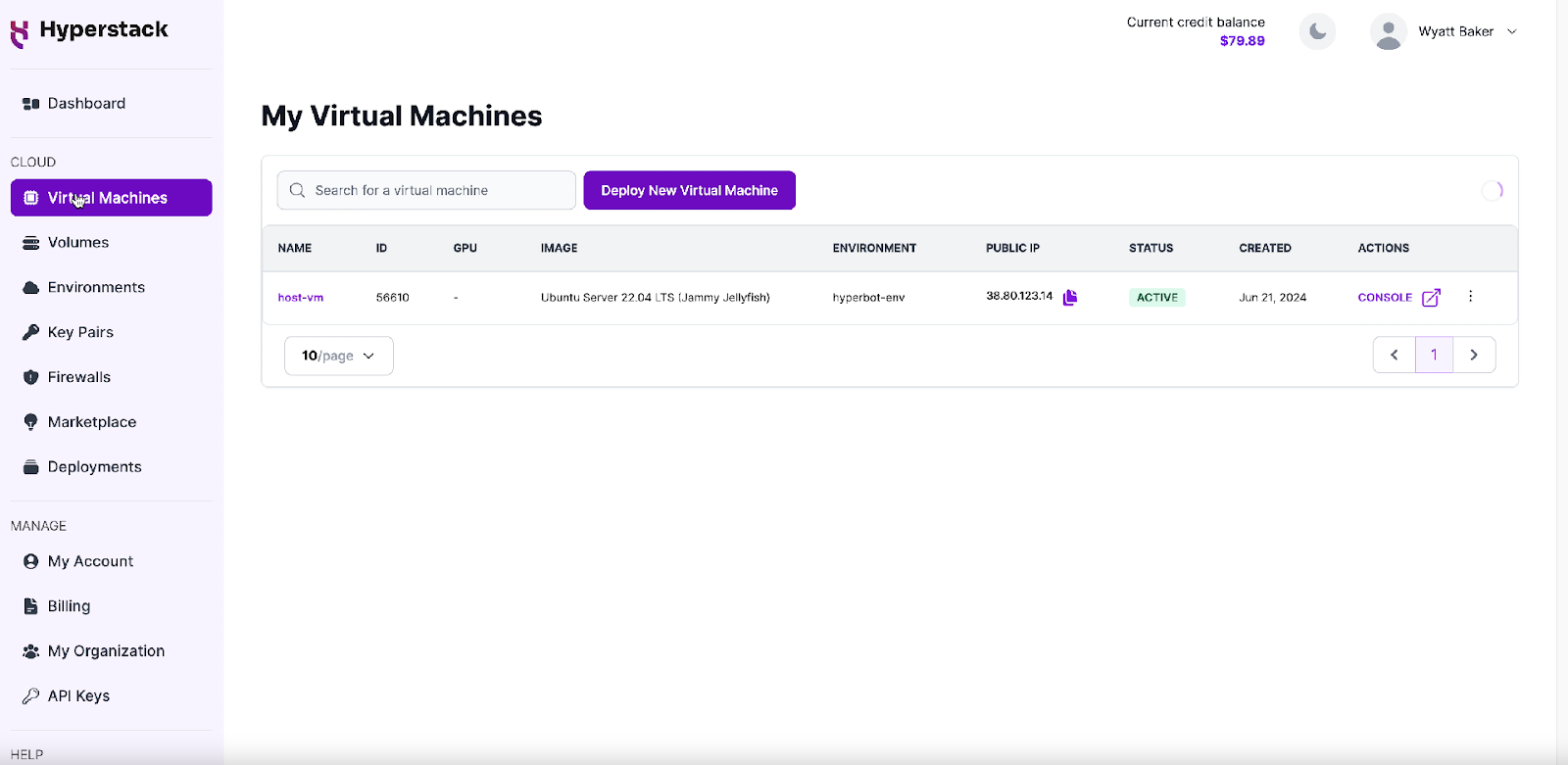Open the 10/page rows dropdown
Screen dimensions: 1568x765
pos(339,356)
